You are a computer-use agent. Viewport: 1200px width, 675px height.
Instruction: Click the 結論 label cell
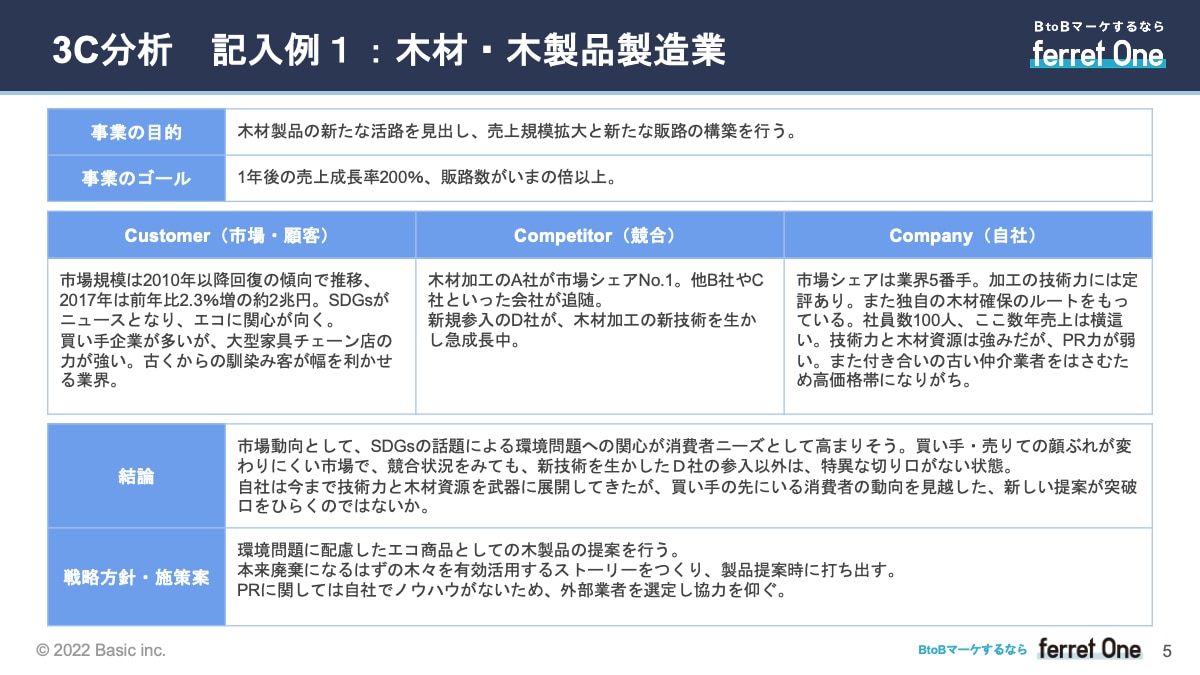136,476
